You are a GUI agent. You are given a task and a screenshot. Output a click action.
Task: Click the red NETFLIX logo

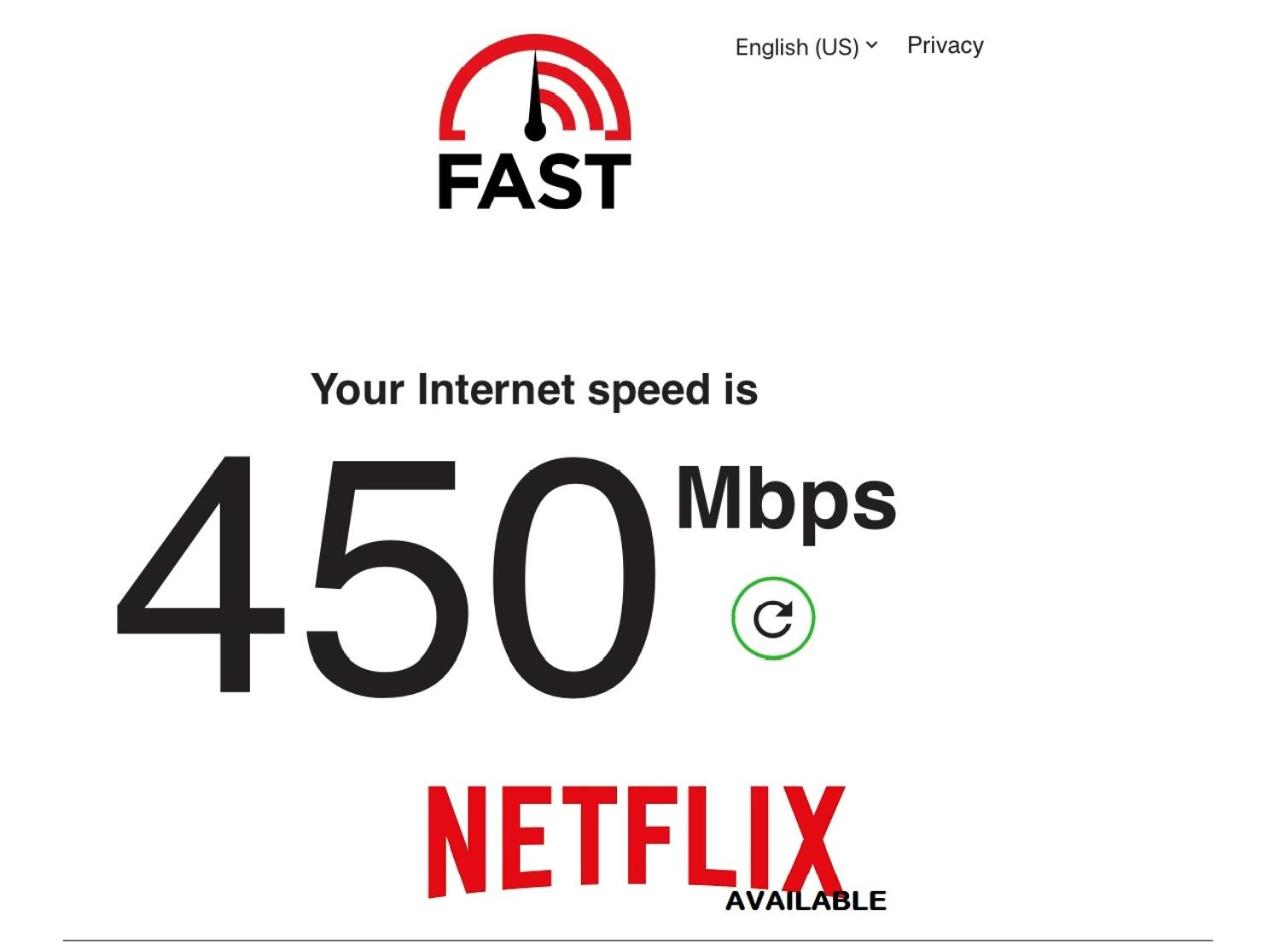[637, 841]
